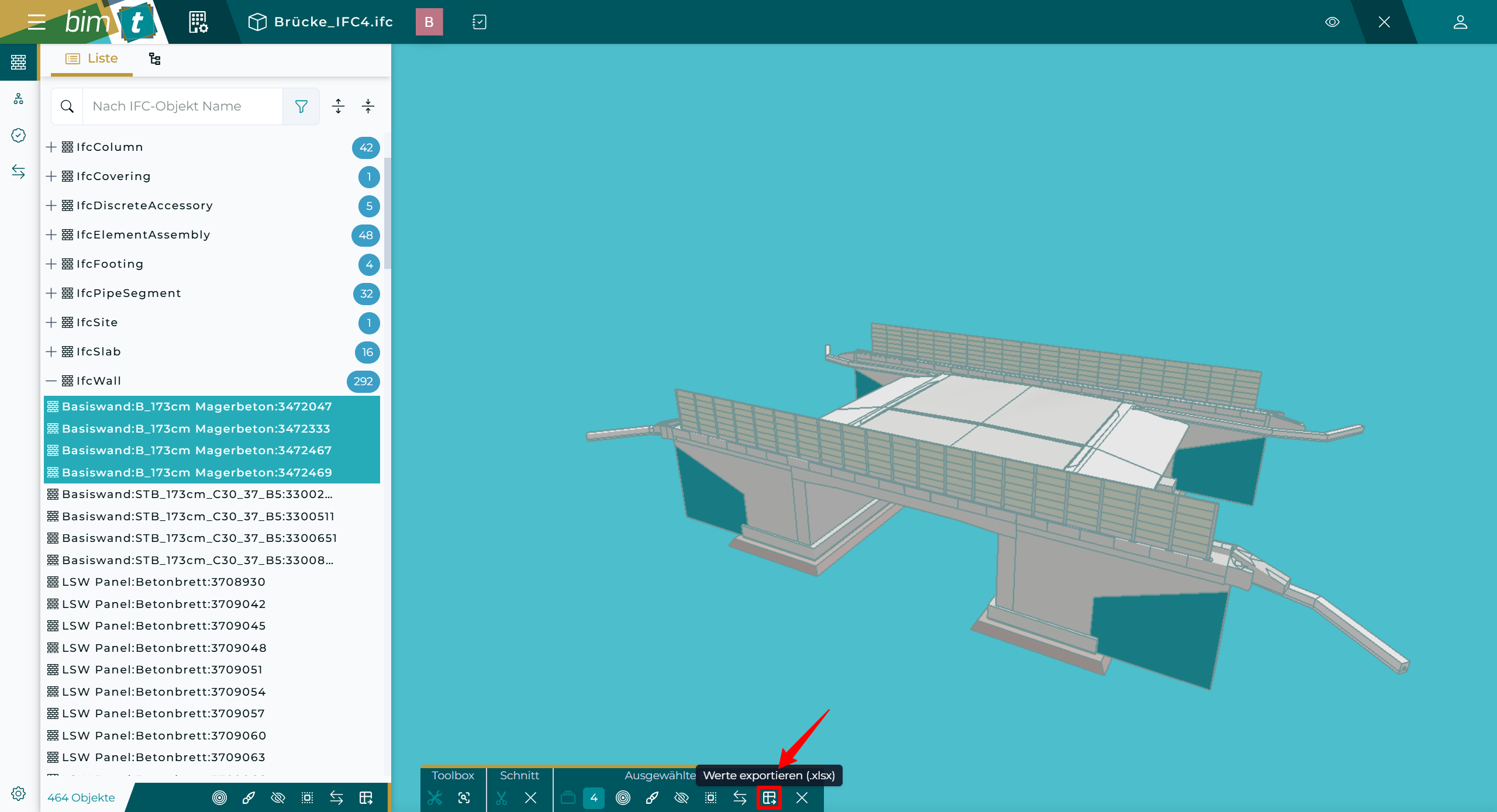Expand the IfcPipeSegment group

(51, 293)
